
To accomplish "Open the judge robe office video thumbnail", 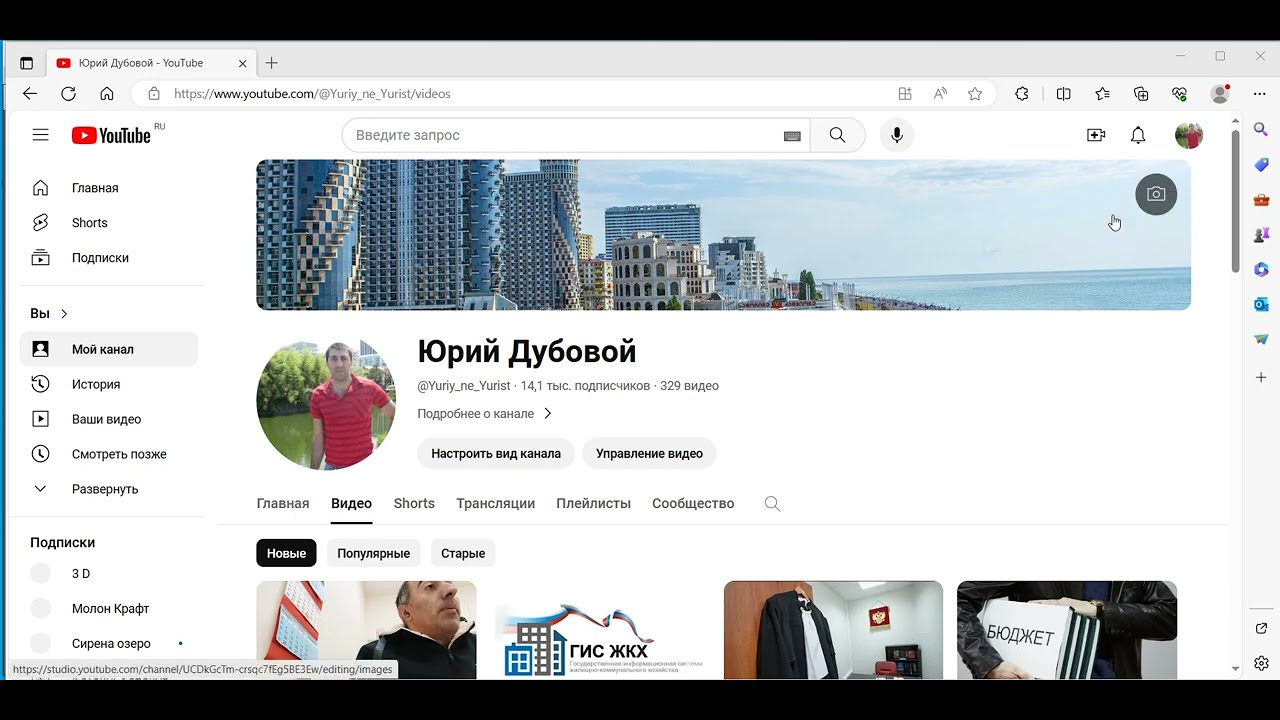I will (x=833, y=630).
